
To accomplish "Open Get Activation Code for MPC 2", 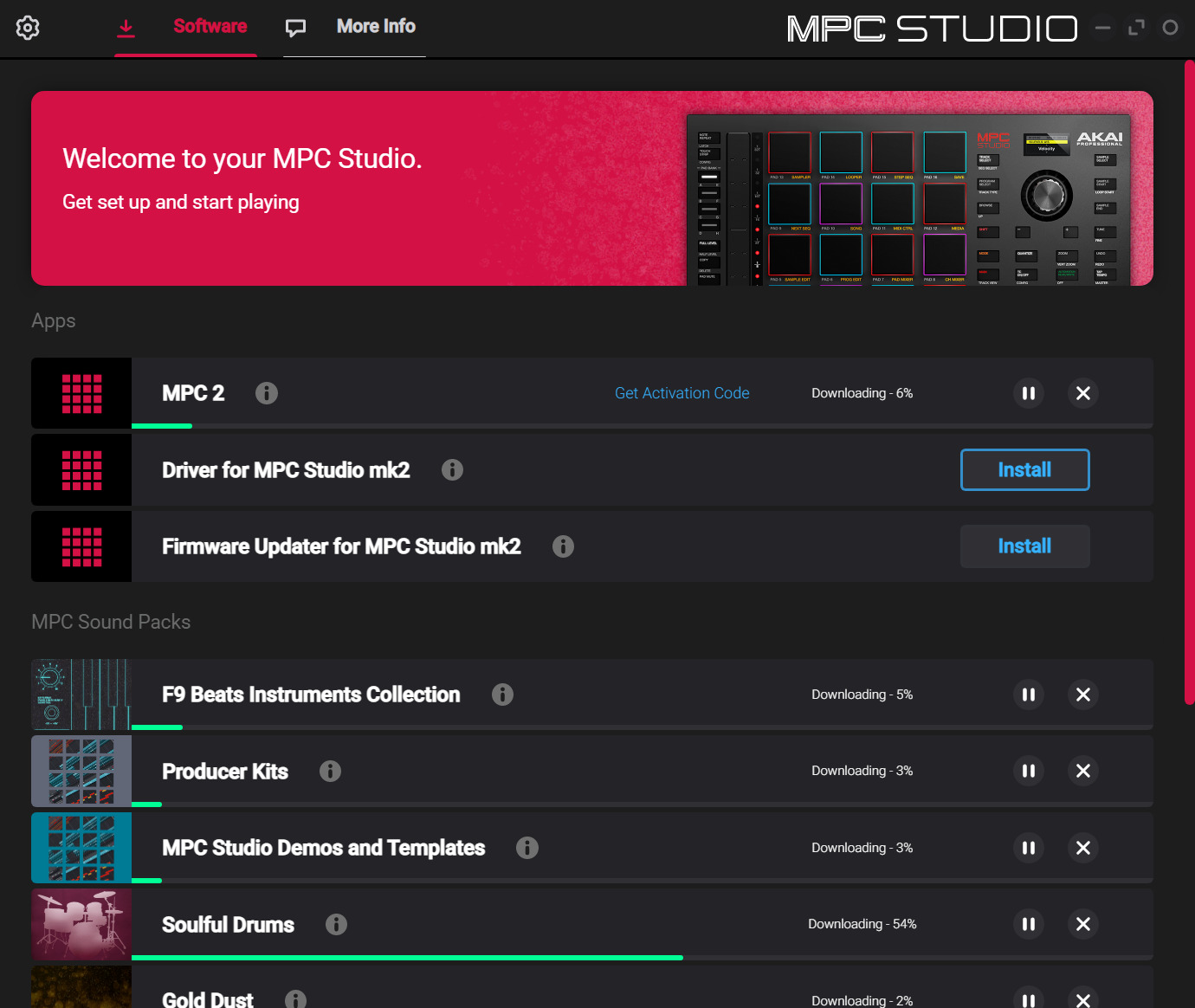I will [681, 393].
